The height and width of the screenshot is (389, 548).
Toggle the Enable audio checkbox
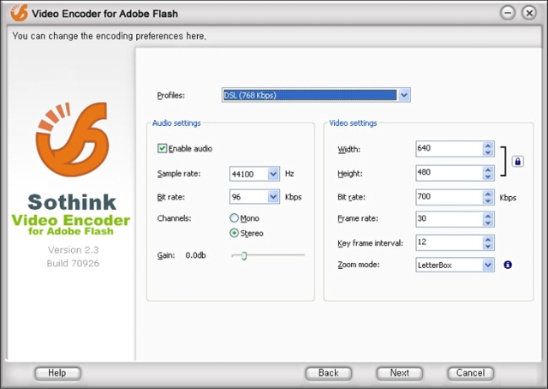point(162,149)
